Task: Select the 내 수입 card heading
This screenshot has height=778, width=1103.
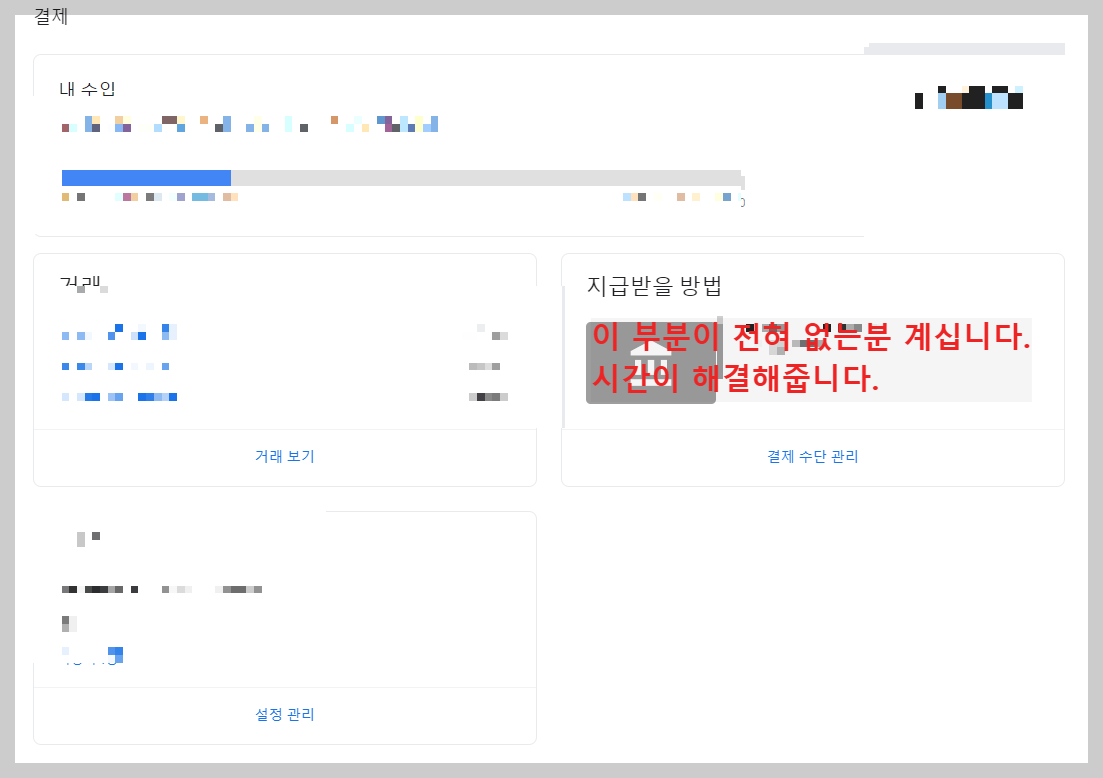Action: click(87, 88)
